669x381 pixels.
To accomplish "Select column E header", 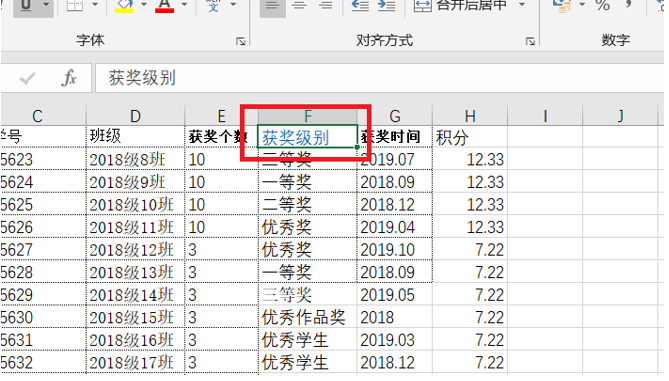I will [221, 116].
